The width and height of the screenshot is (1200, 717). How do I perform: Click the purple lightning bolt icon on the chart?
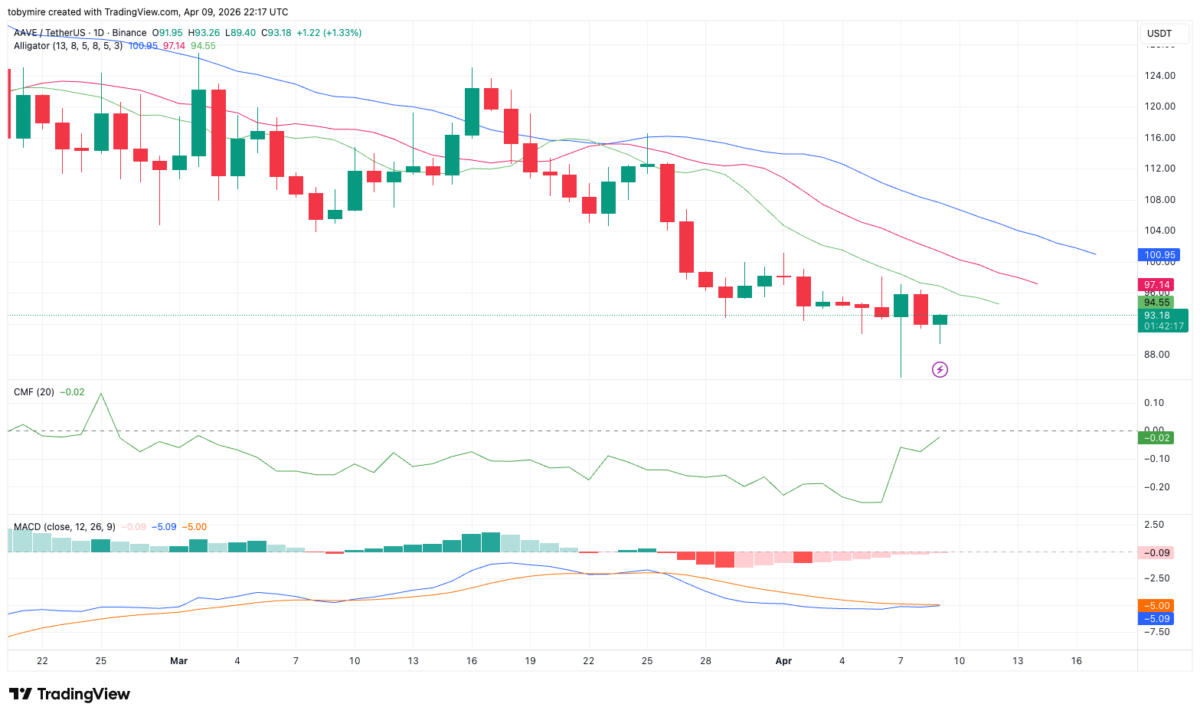(940, 370)
